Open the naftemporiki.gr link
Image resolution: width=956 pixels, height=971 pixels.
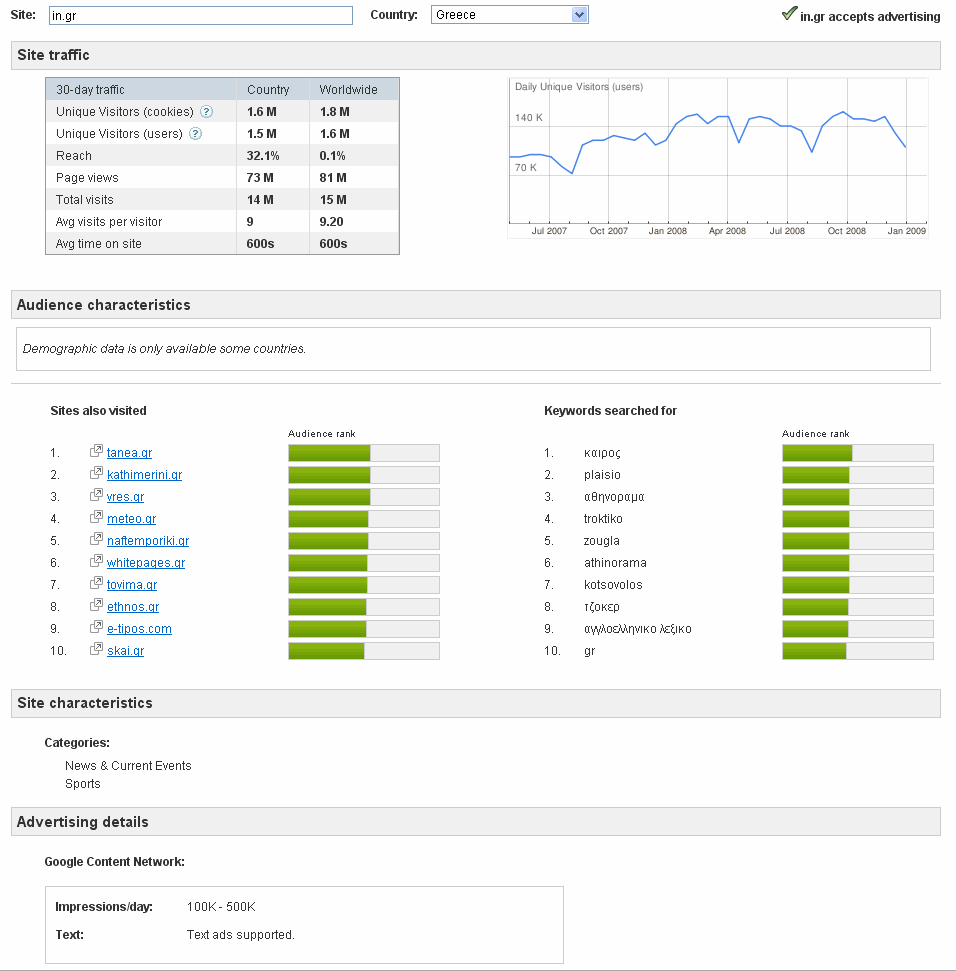[x=148, y=541]
